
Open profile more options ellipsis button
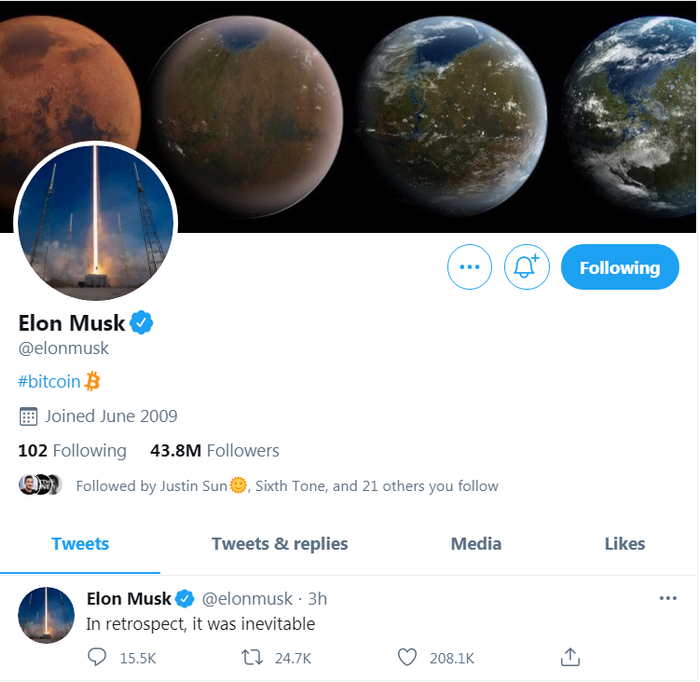point(470,267)
